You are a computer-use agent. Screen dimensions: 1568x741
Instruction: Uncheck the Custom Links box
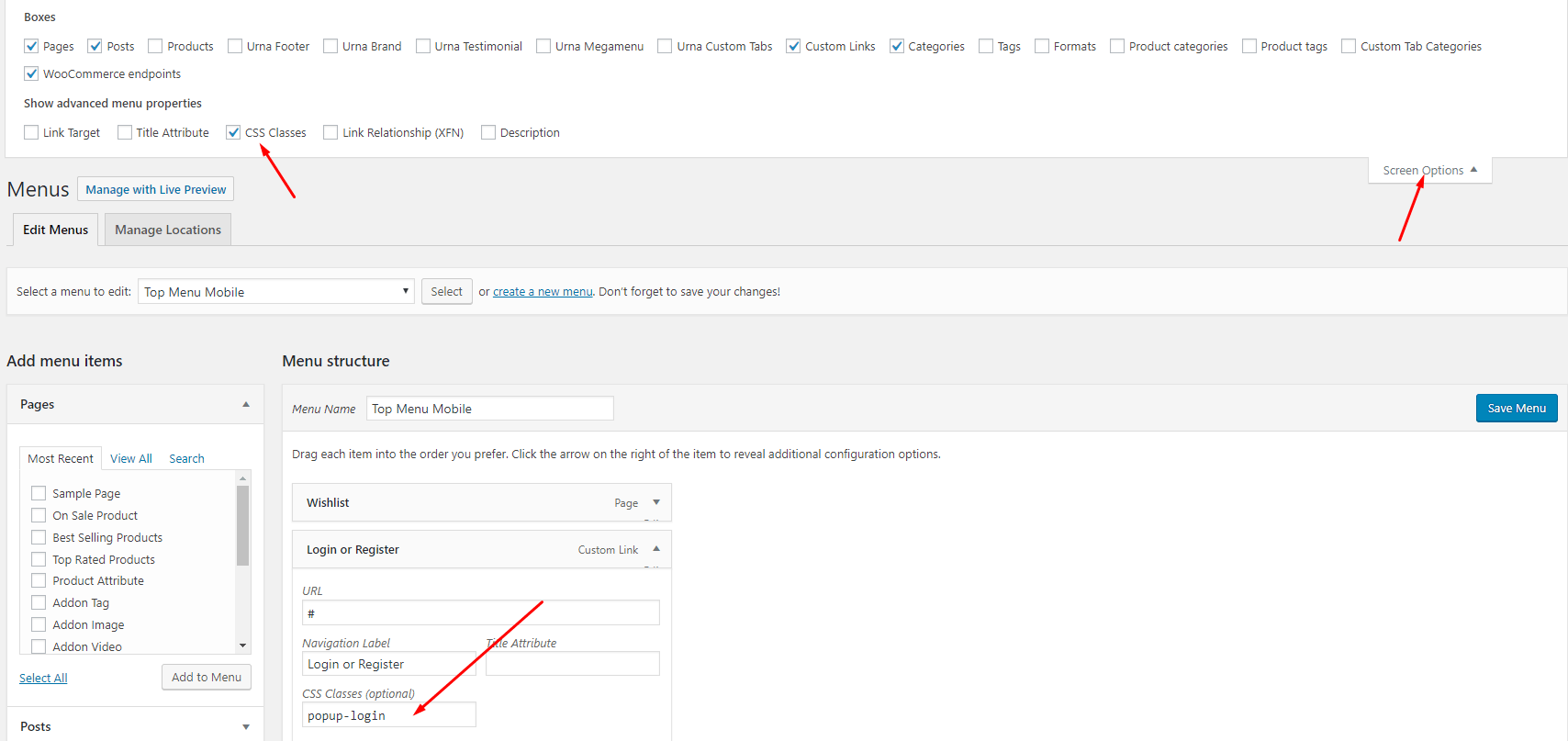tap(793, 46)
